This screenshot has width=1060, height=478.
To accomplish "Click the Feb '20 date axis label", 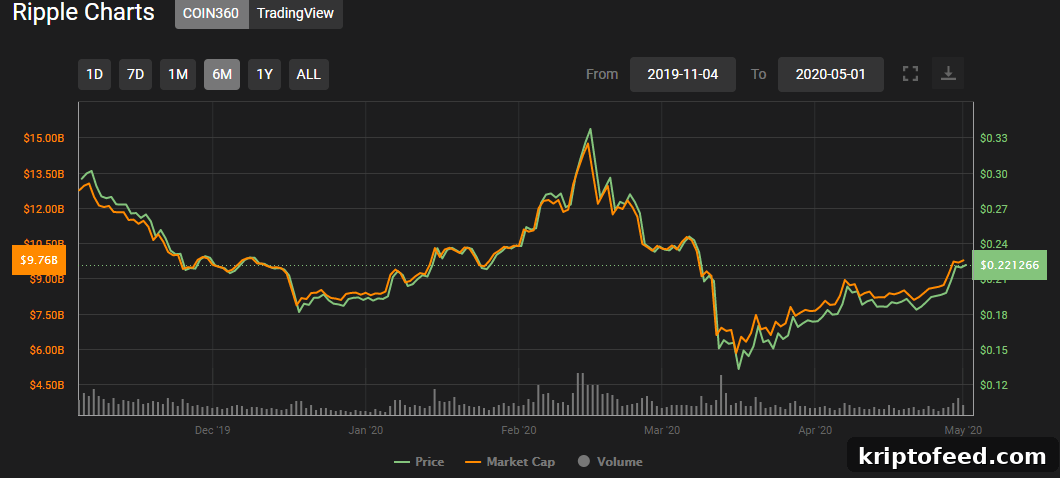I will pyautogui.click(x=519, y=430).
